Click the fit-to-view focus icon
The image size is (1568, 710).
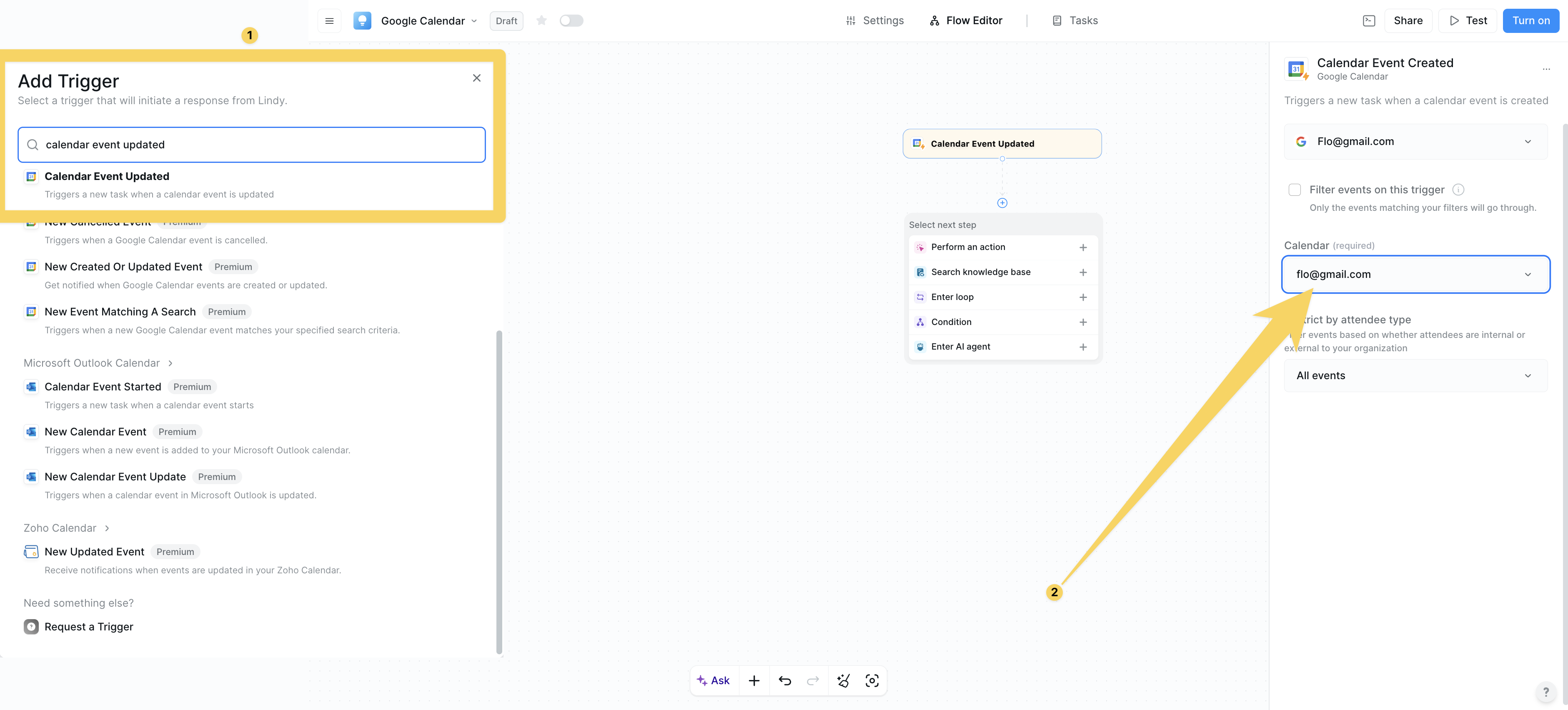click(872, 680)
